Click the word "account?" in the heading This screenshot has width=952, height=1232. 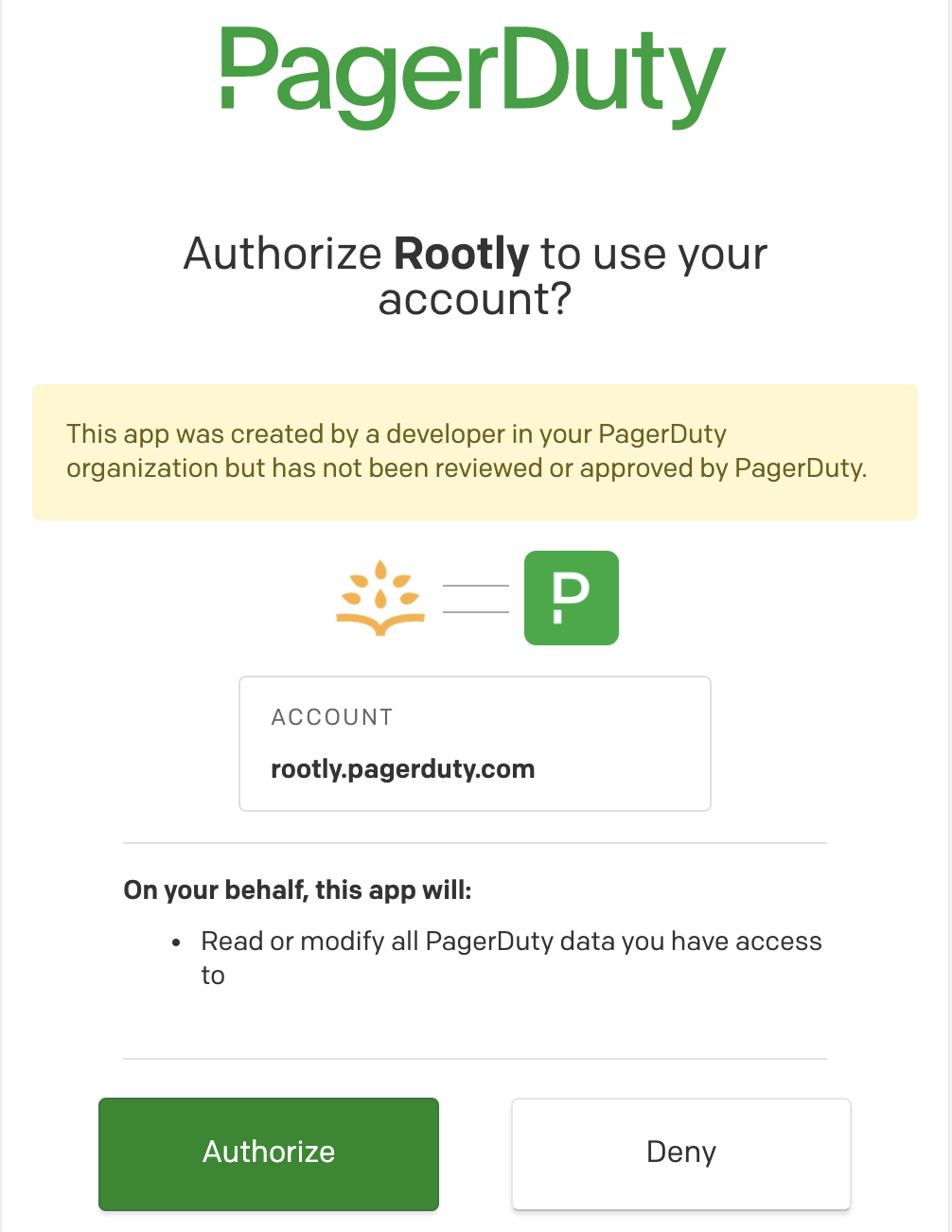[x=475, y=299]
